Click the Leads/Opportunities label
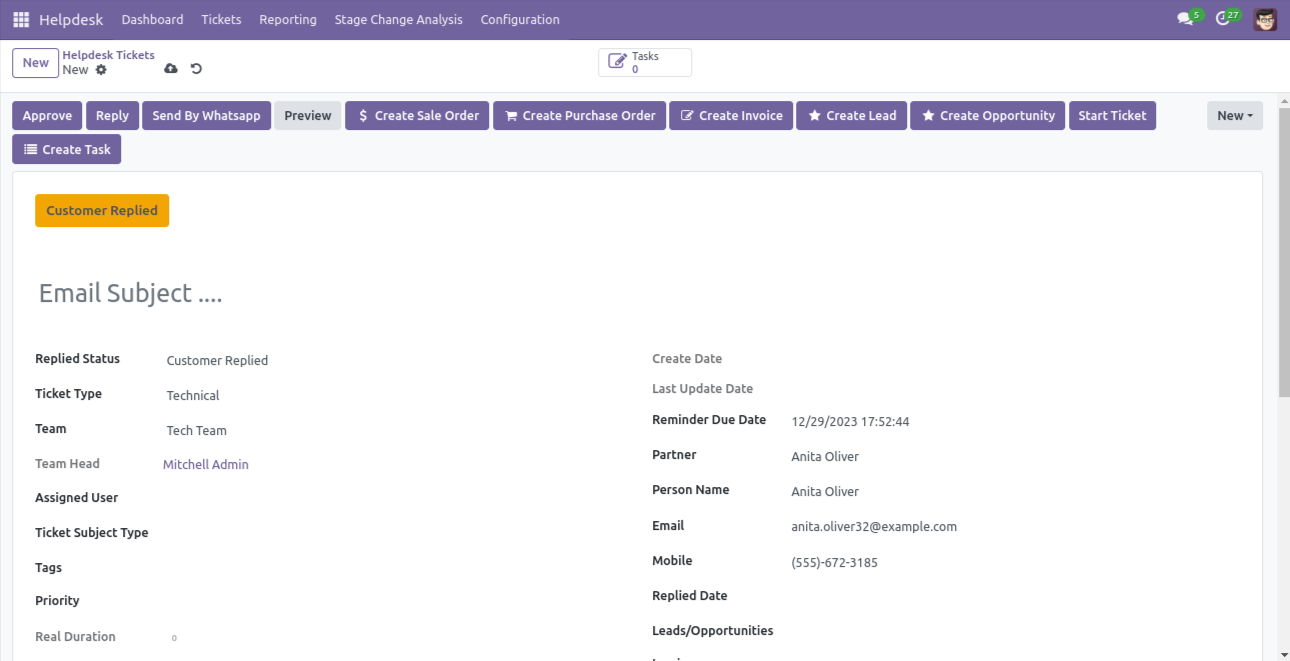The image size is (1290, 661). pyautogui.click(x=713, y=631)
